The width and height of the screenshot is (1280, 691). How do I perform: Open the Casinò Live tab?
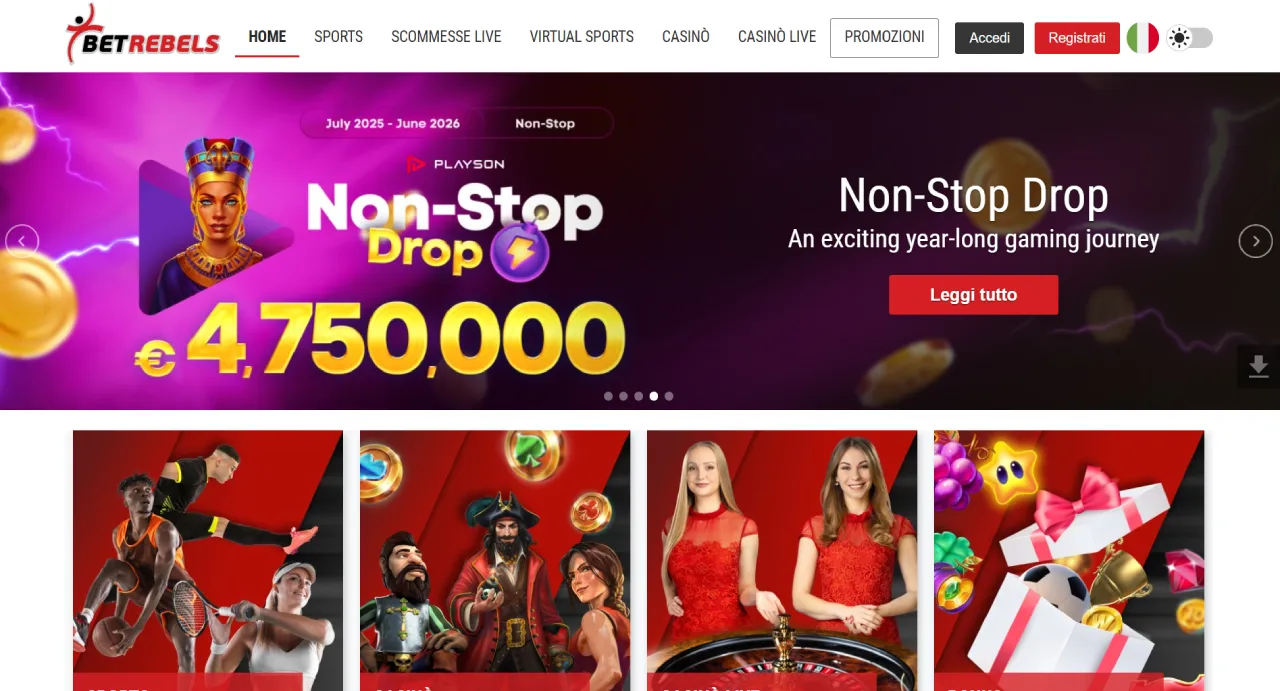777,37
